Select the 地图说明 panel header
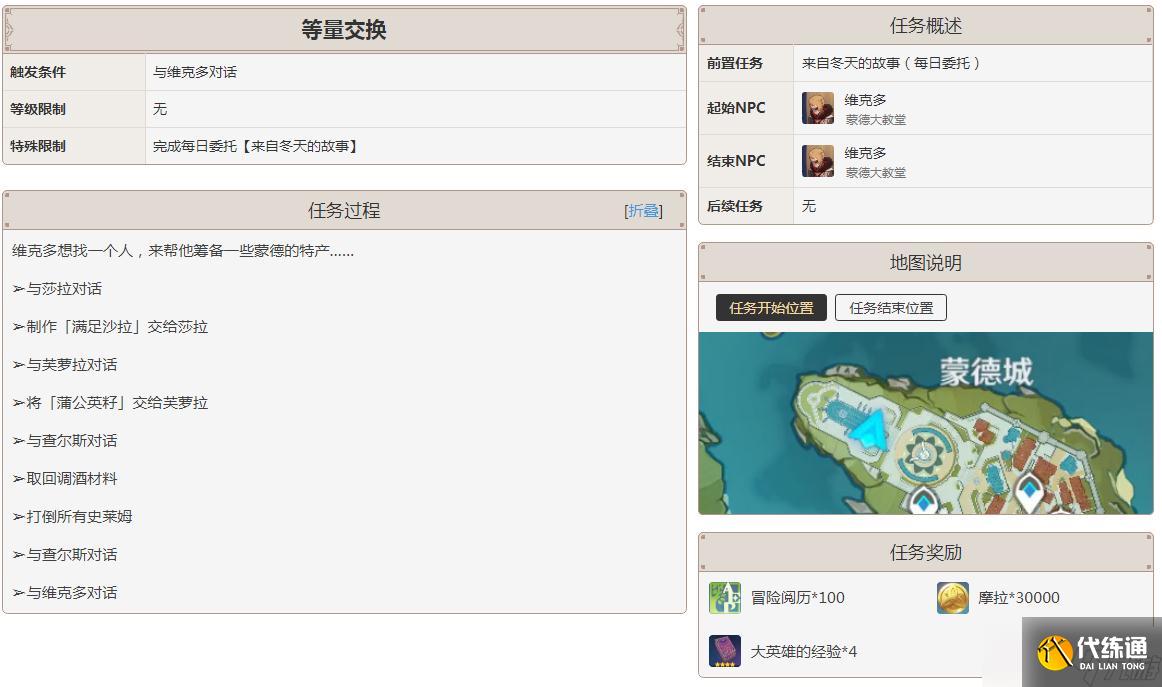This screenshot has width=1162, height=687. coord(925,262)
